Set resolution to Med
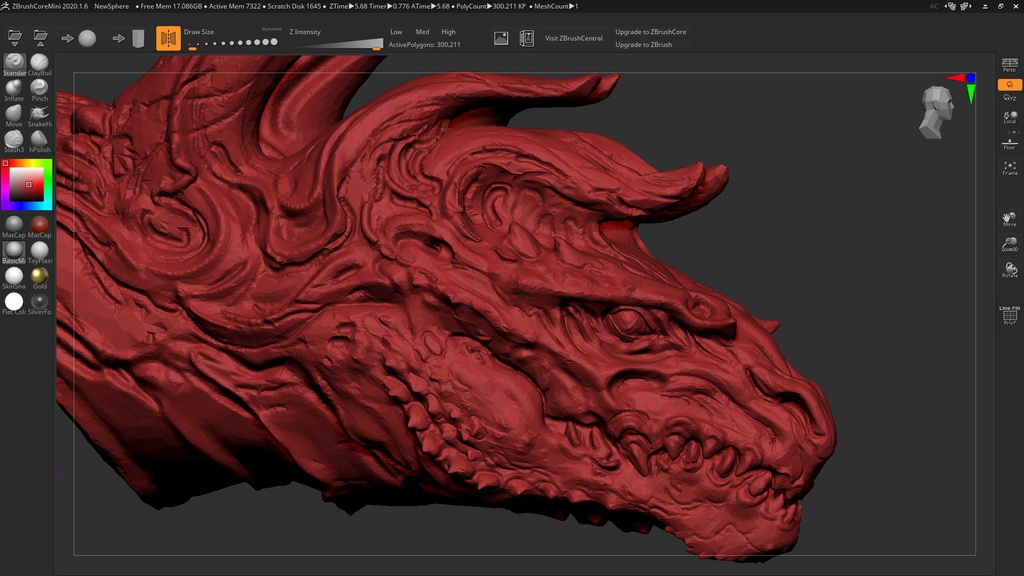This screenshot has height=576, width=1024. (x=423, y=31)
